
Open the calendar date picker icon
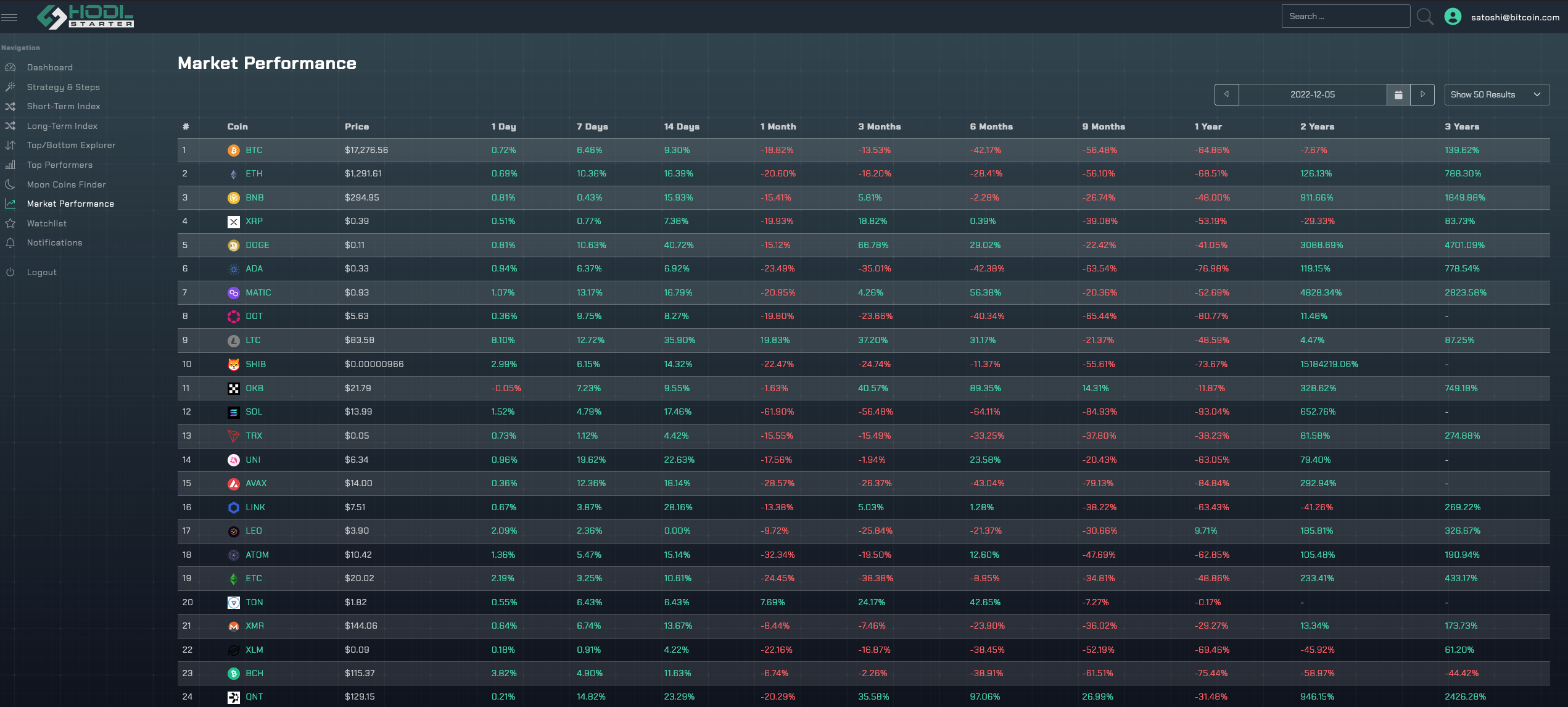click(1398, 94)
